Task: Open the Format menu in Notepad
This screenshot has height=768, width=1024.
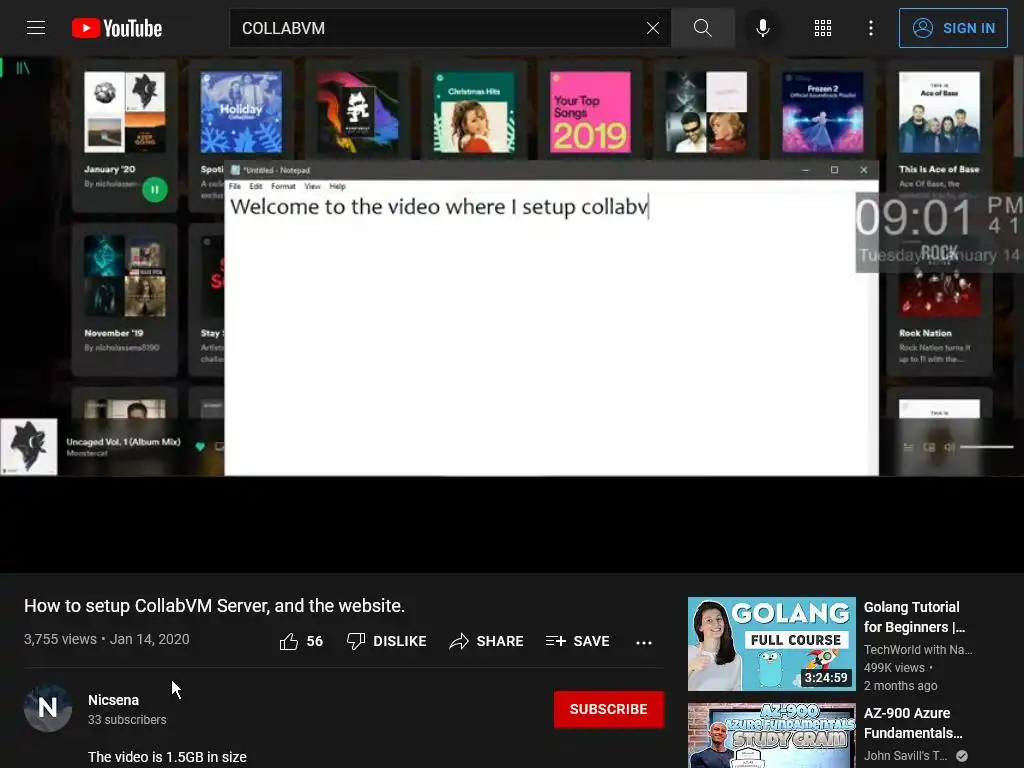Action: click(x=283, y=187)
